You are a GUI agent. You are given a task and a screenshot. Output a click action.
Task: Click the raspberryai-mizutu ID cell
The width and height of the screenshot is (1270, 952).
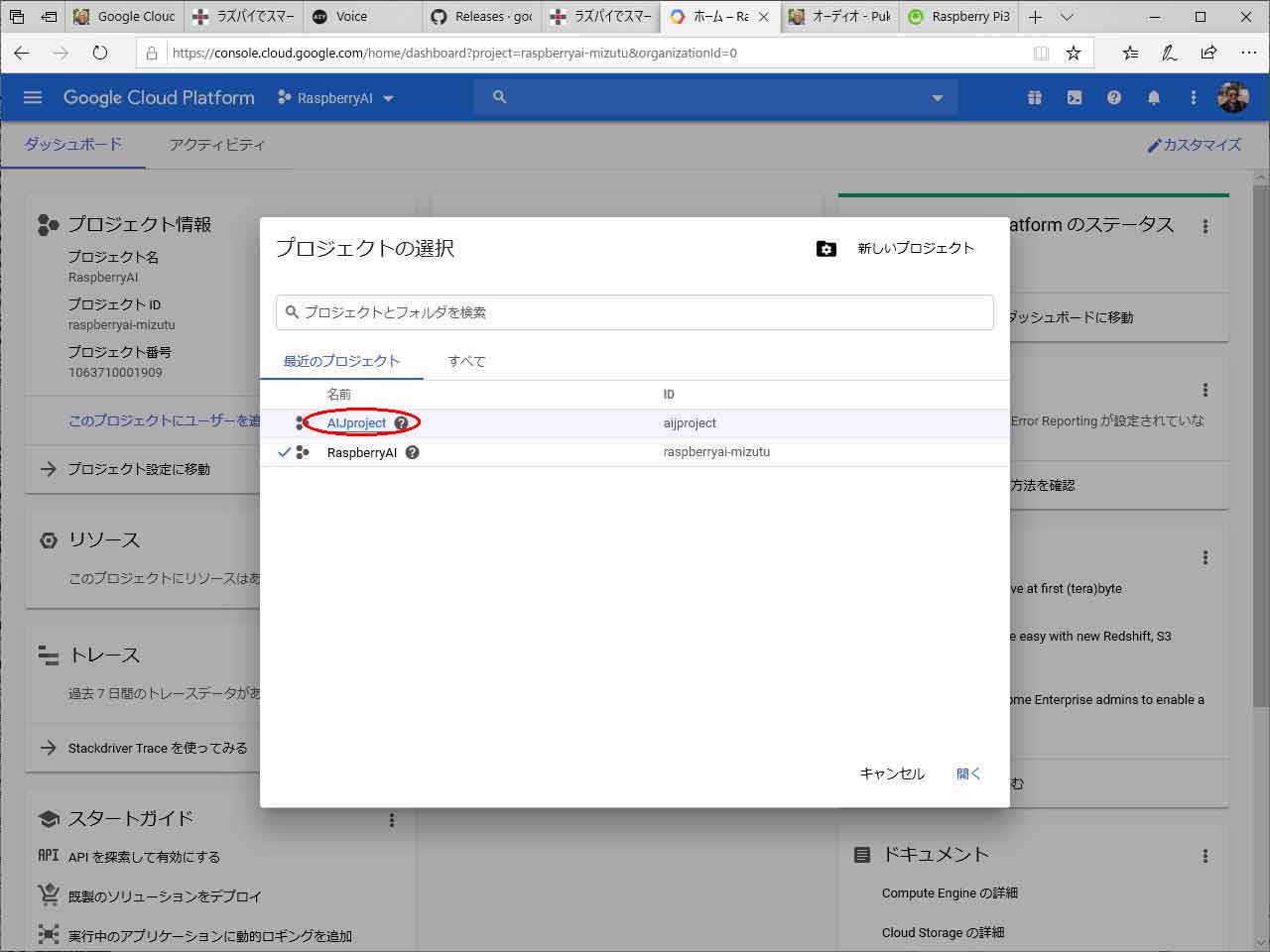(716, 452)
